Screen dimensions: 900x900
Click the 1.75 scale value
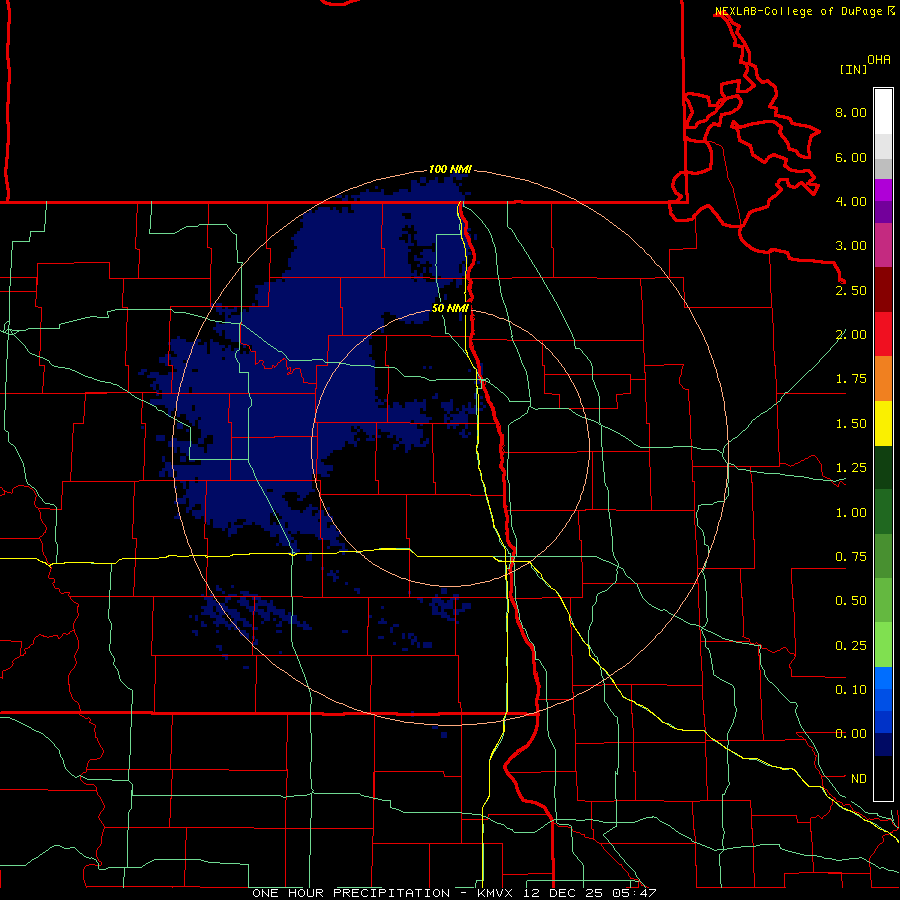pos(851,379)
